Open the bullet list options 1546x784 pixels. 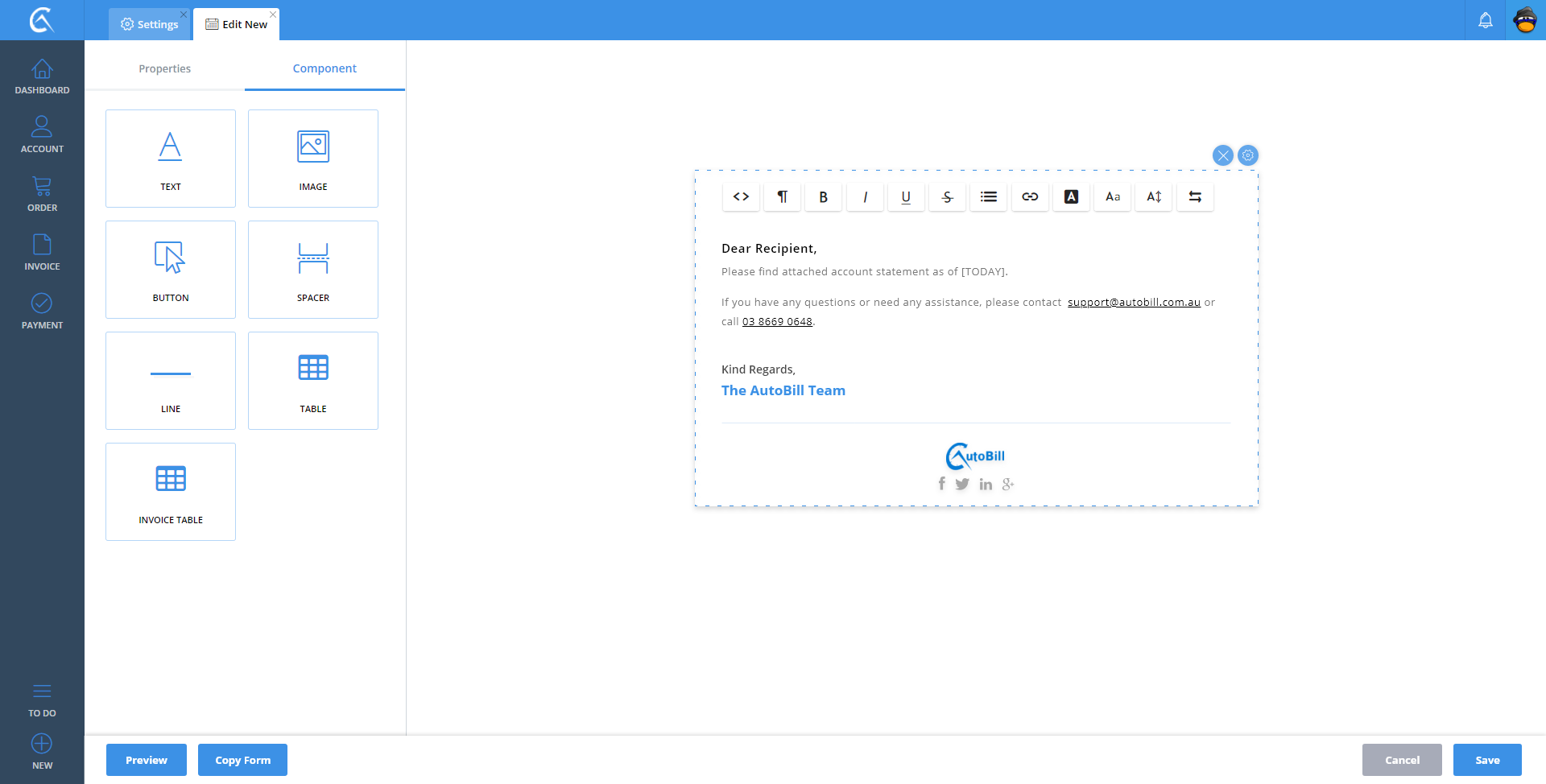pyautogui.click(x=988, y=197)
